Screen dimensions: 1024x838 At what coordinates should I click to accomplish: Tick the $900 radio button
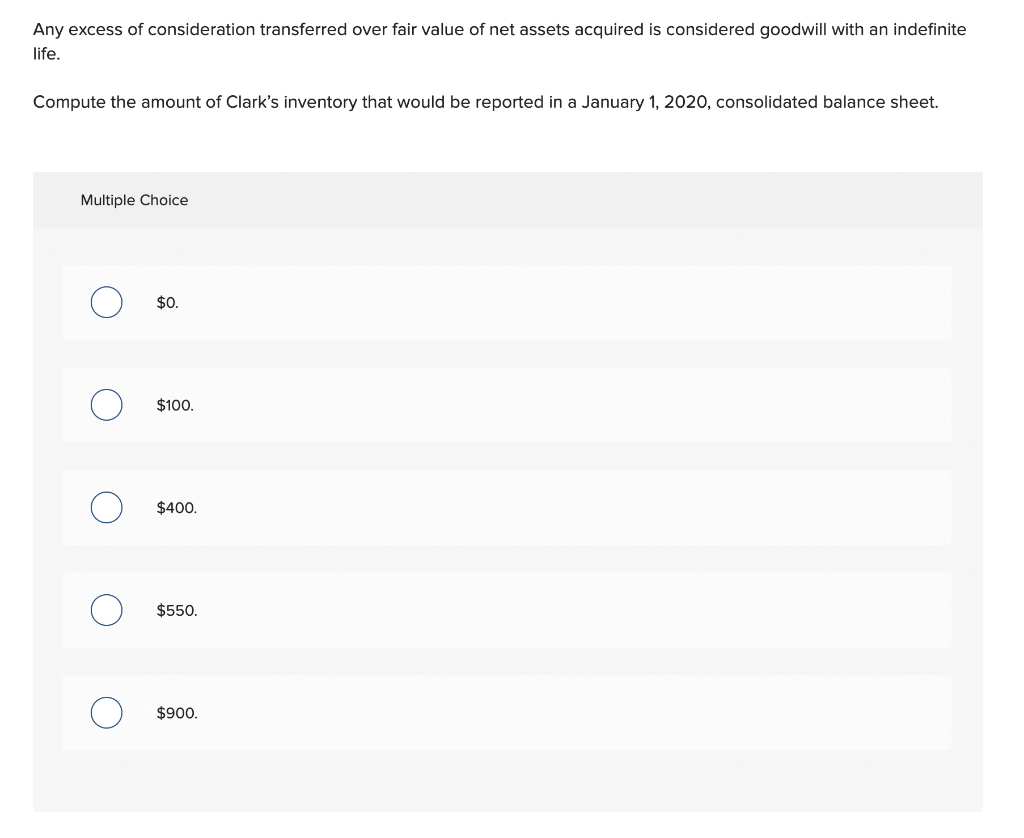(x=106, y=713)
